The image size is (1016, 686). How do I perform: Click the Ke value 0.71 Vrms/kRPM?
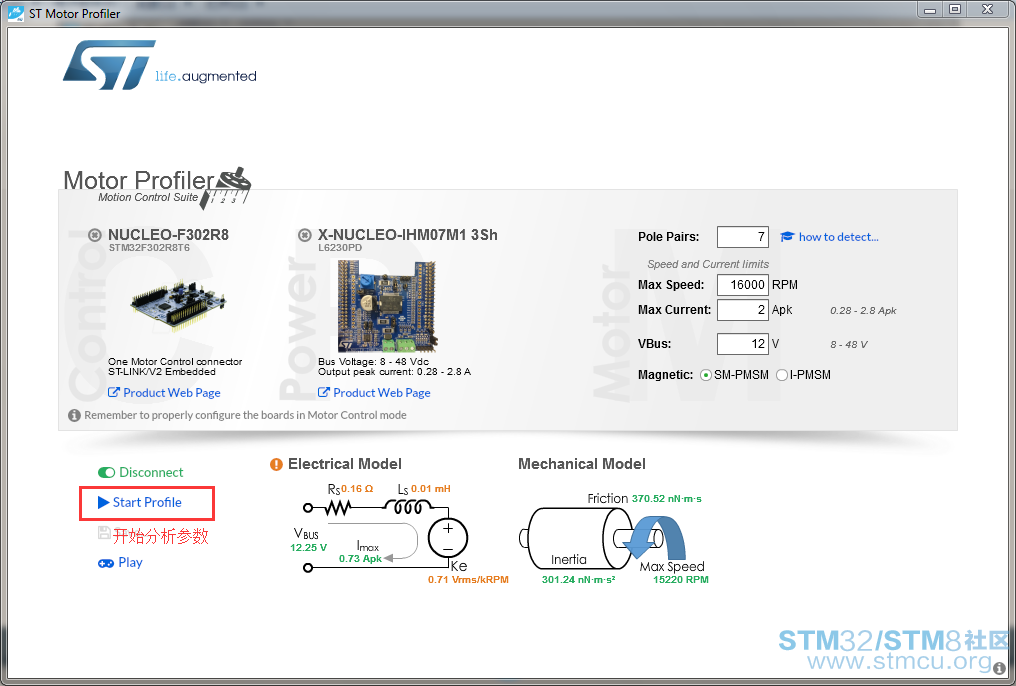click(468, 579)
